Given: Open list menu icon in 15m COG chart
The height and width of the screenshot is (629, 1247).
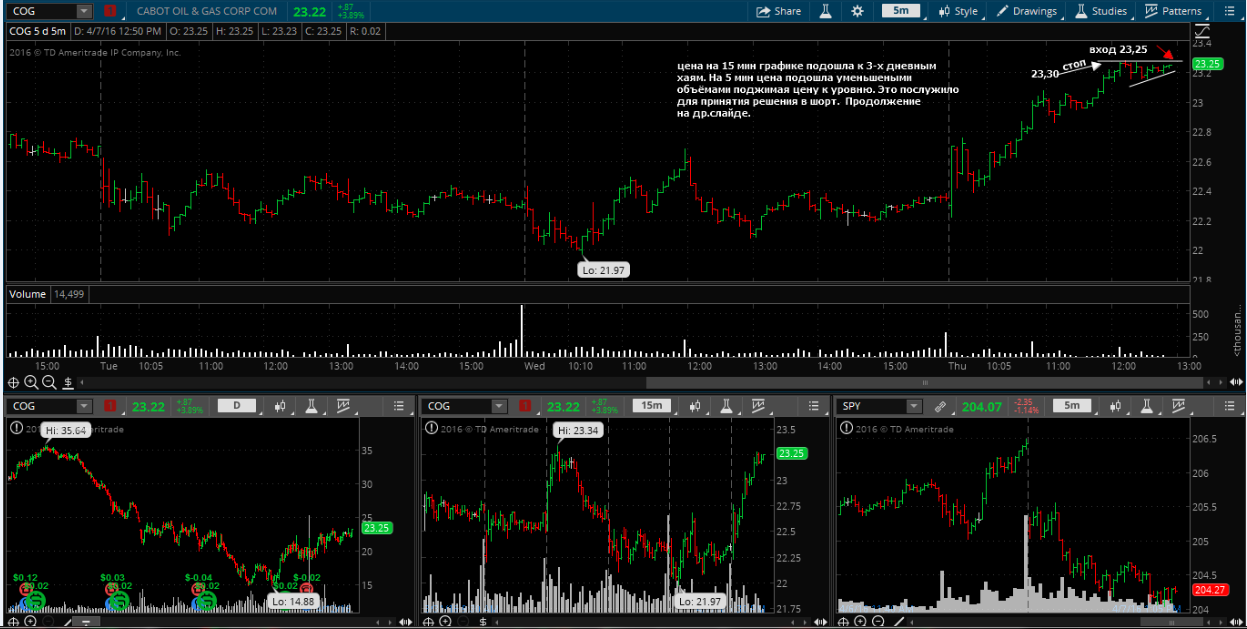Looking at the screenshot, I should (x=814, y=406).
